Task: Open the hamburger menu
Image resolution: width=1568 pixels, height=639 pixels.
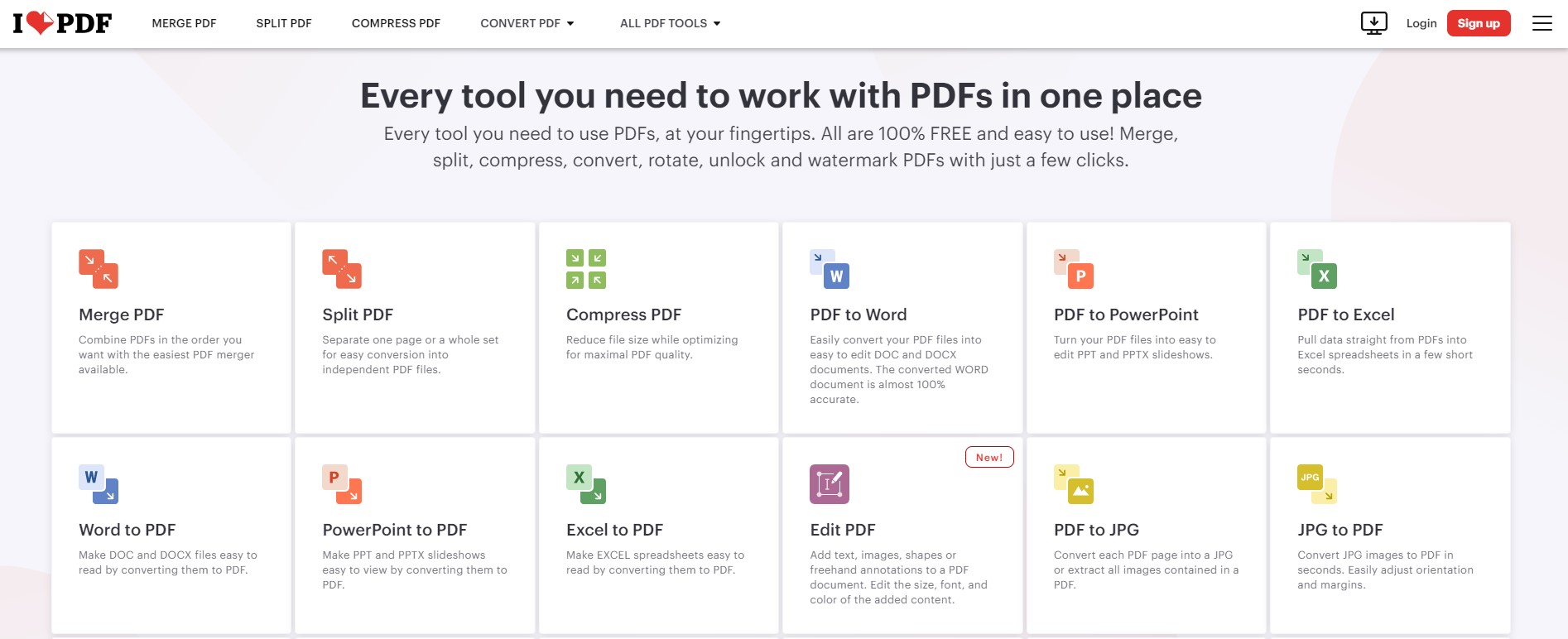Action: click(1542, 23)
